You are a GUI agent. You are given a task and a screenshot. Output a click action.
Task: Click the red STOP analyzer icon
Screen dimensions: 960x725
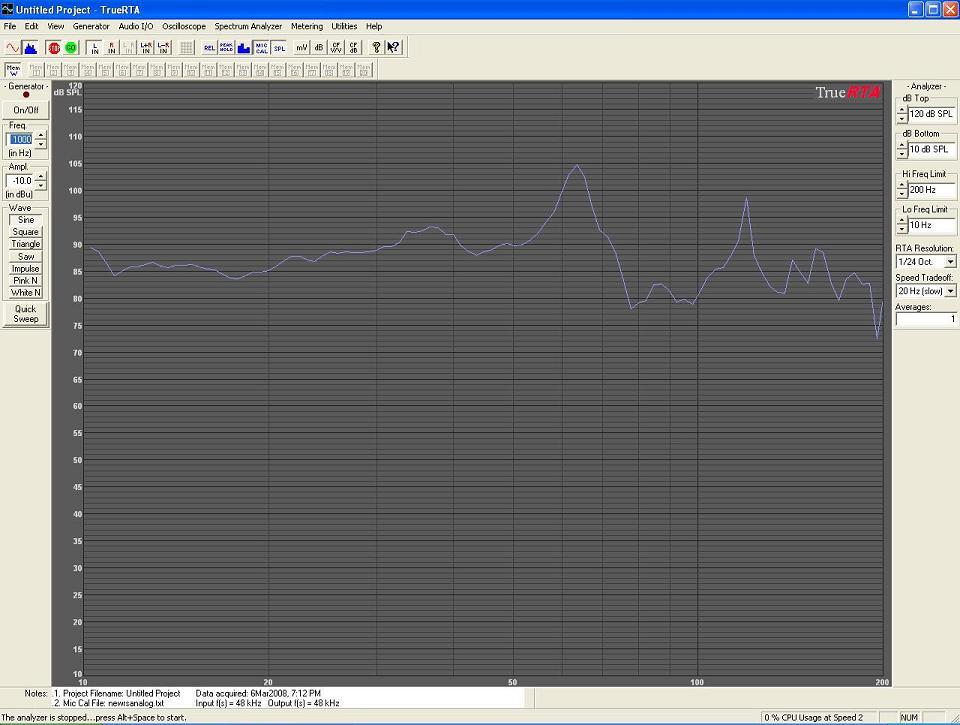[x=54, y=47]
